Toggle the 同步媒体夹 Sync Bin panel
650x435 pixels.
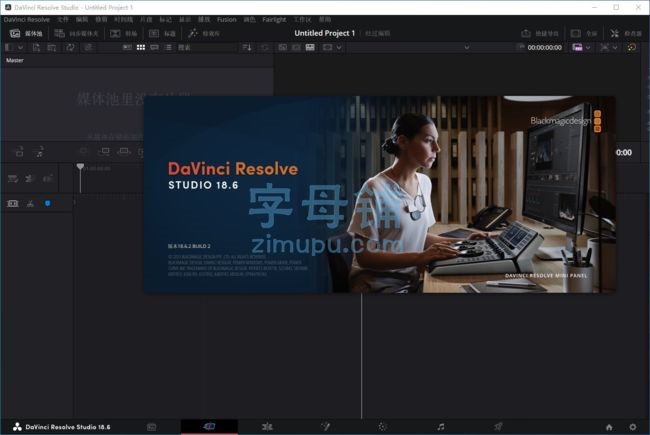coord(76,33)
